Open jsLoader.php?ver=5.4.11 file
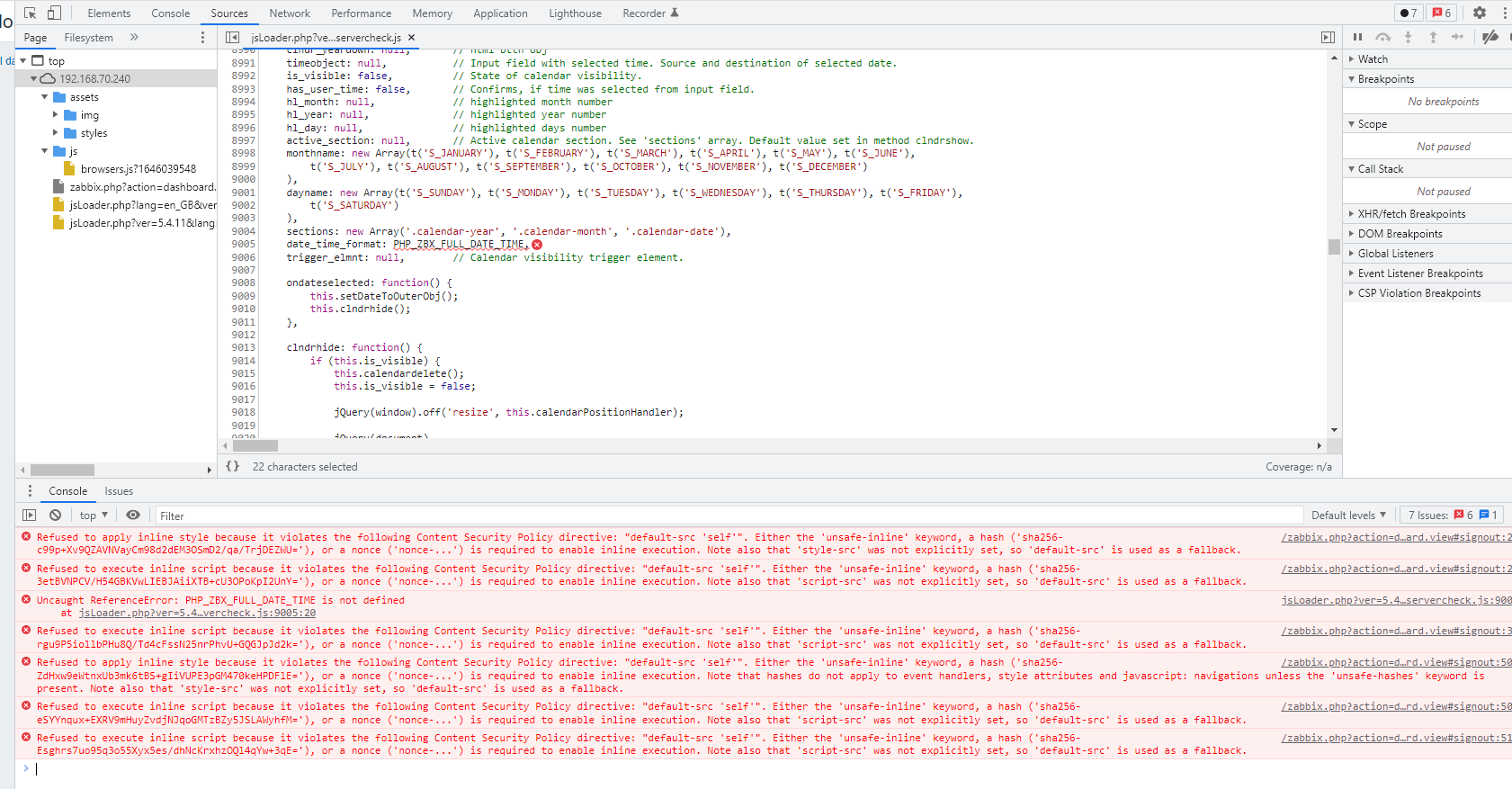Screen dimensions: 1512x789 pos(135,222)
